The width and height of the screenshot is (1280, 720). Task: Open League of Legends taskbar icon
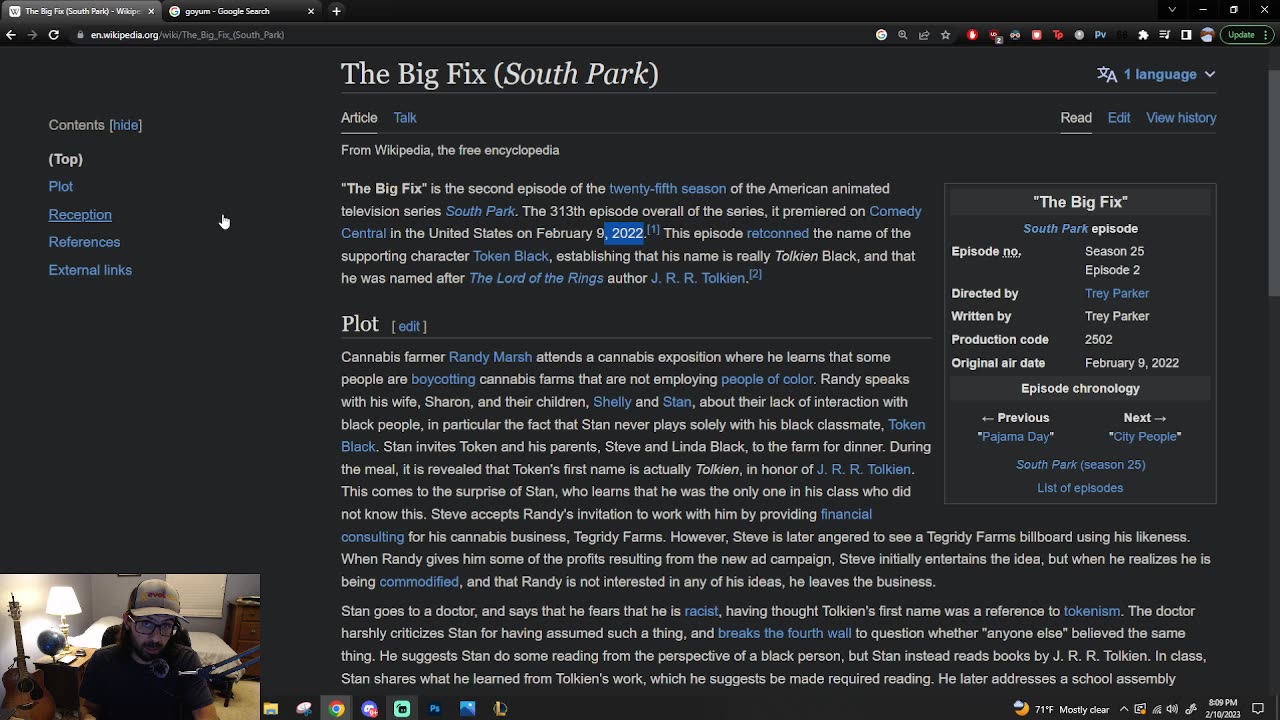click(500, 709)
